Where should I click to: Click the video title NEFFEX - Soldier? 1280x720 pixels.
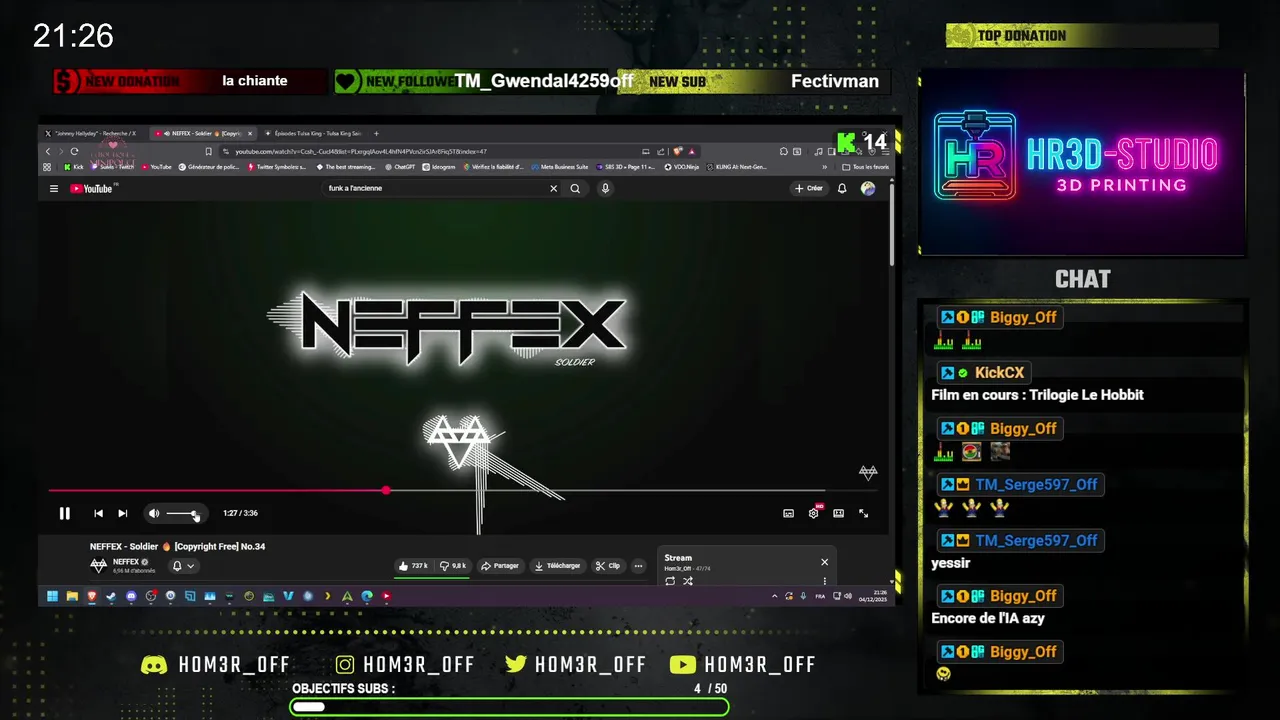[177, 546]
